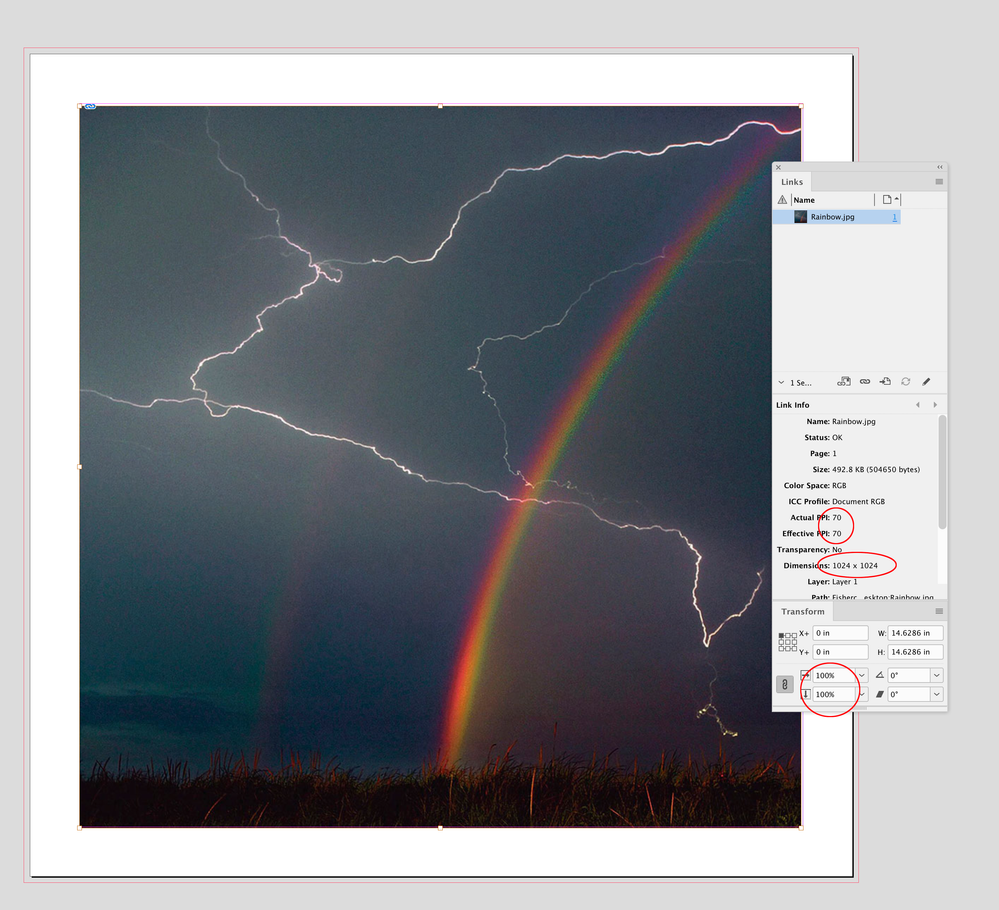Click the Scale Y Percentage icon

pos(805,694)
